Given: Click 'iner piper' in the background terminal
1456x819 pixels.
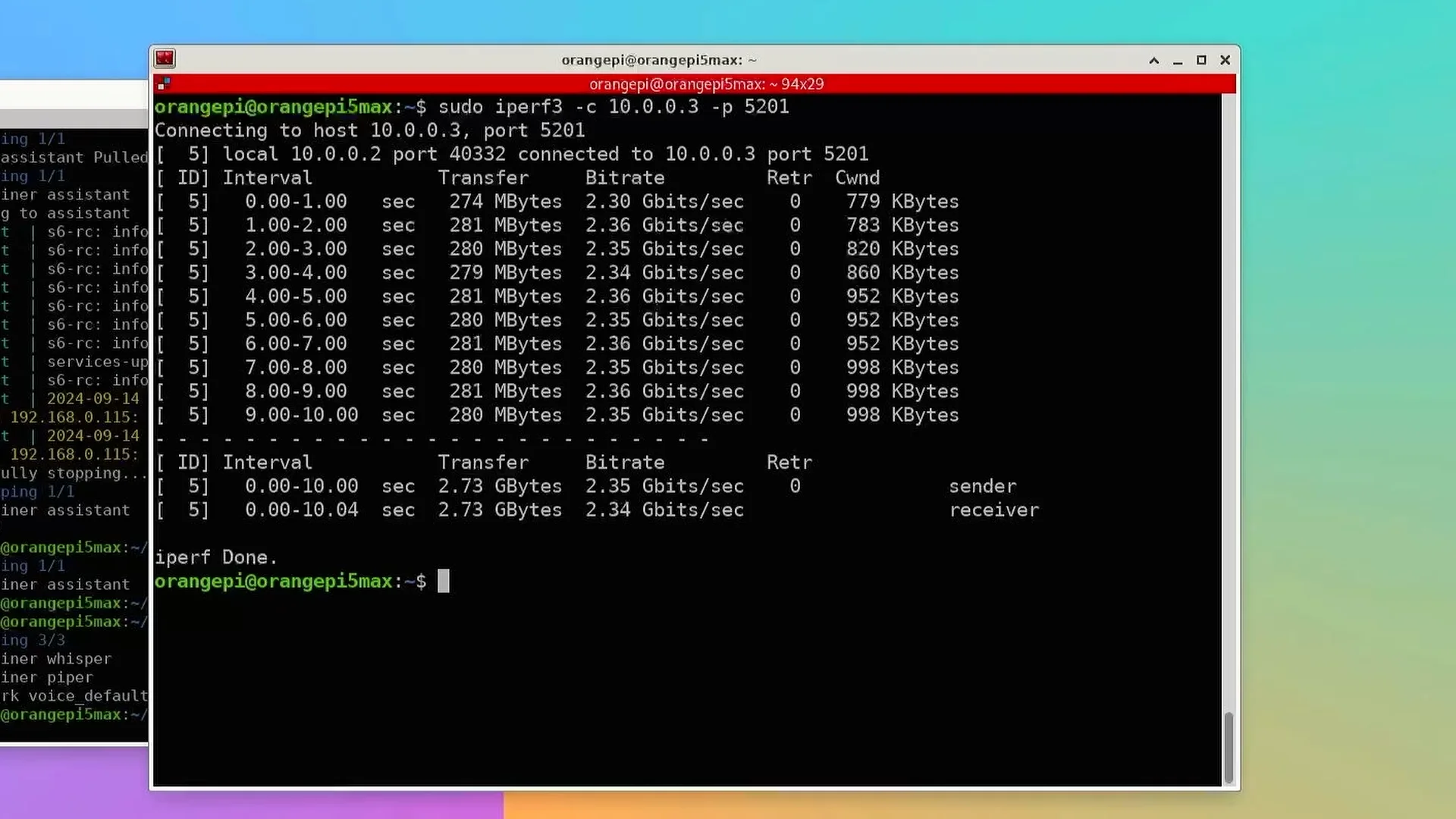Looking at the screenshot, I should coord(47,677).
